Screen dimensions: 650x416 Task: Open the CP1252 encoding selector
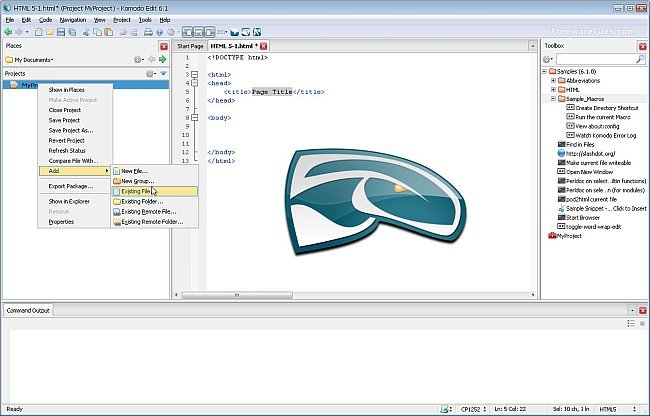pos(473,409)
